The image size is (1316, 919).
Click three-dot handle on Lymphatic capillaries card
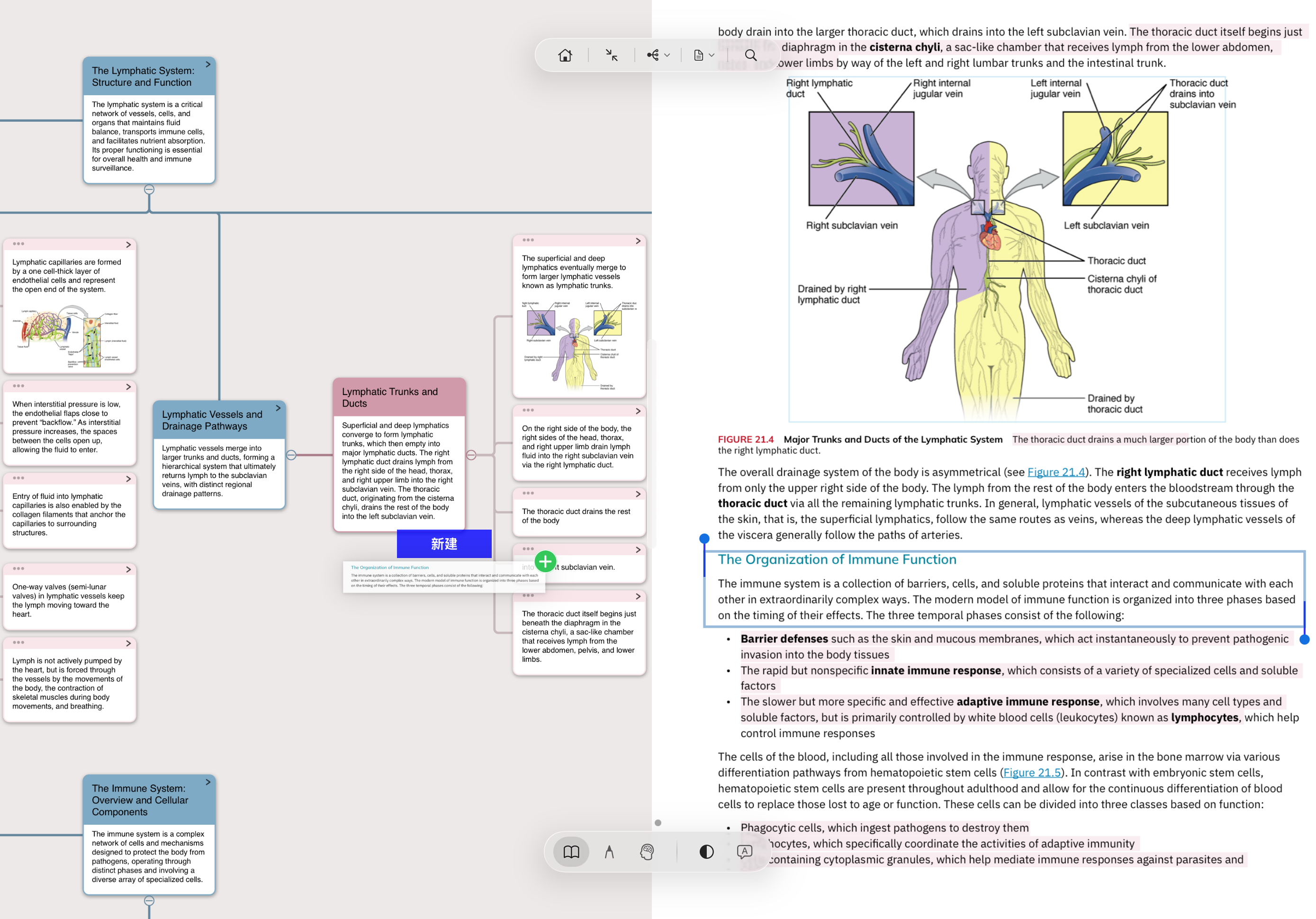coord(18,243)
